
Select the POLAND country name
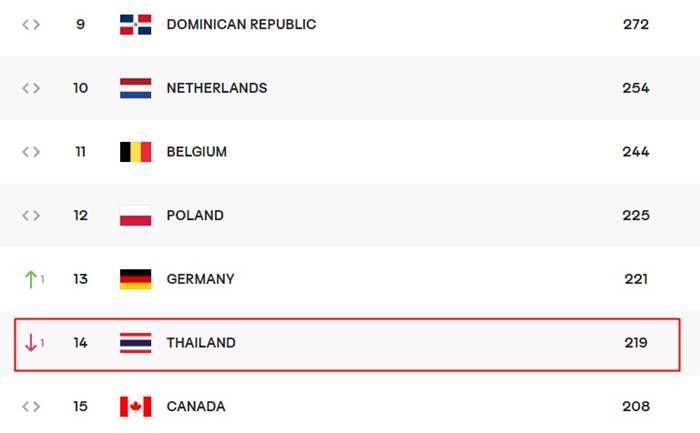195,216
